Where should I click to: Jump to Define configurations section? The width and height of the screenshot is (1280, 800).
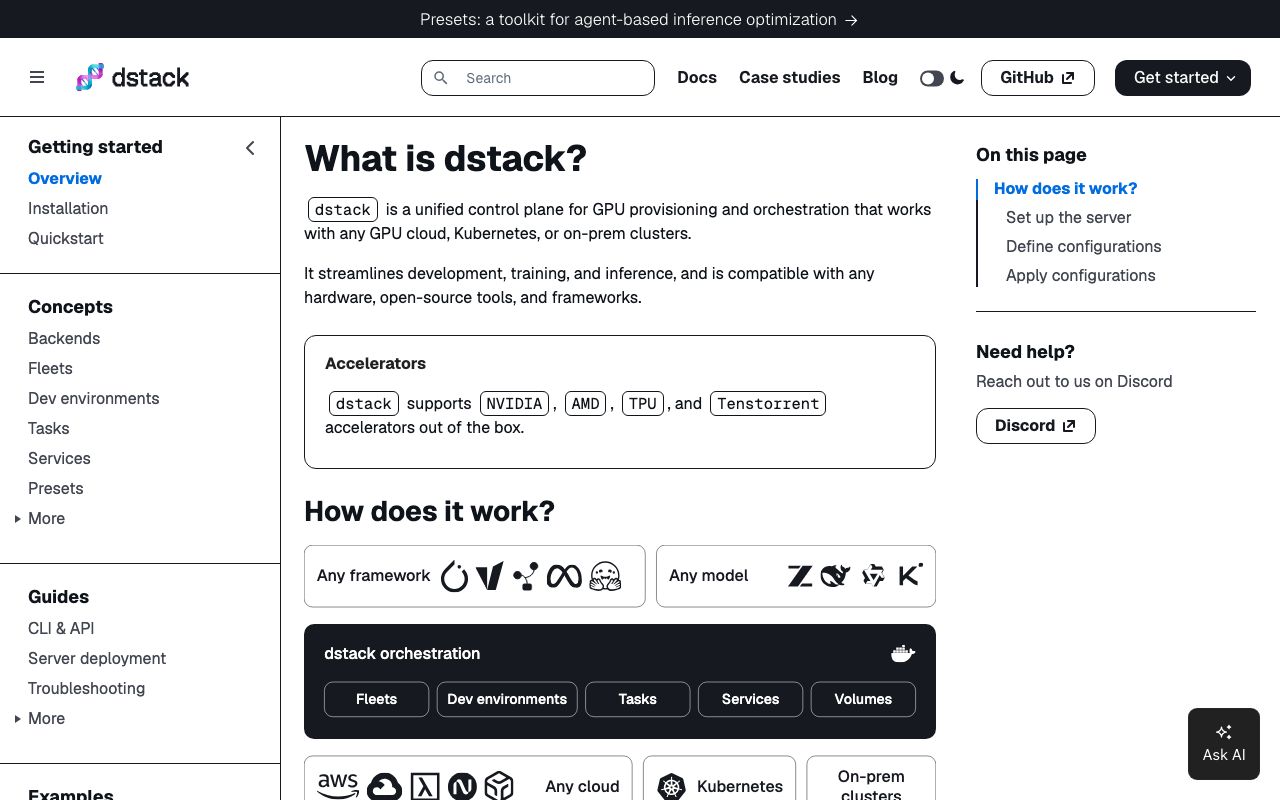click(1084, 246)
